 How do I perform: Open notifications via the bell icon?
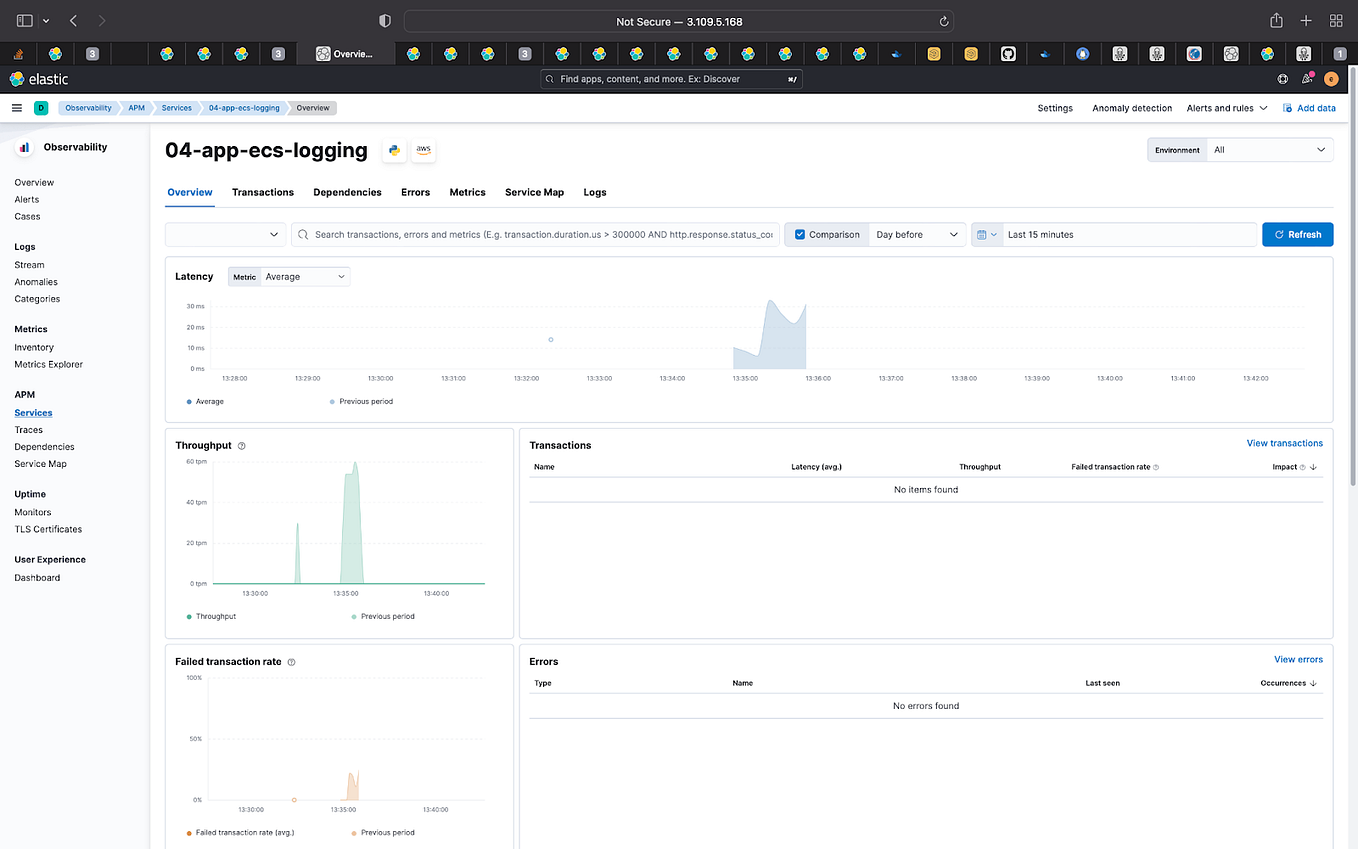tap(1306, 78)
